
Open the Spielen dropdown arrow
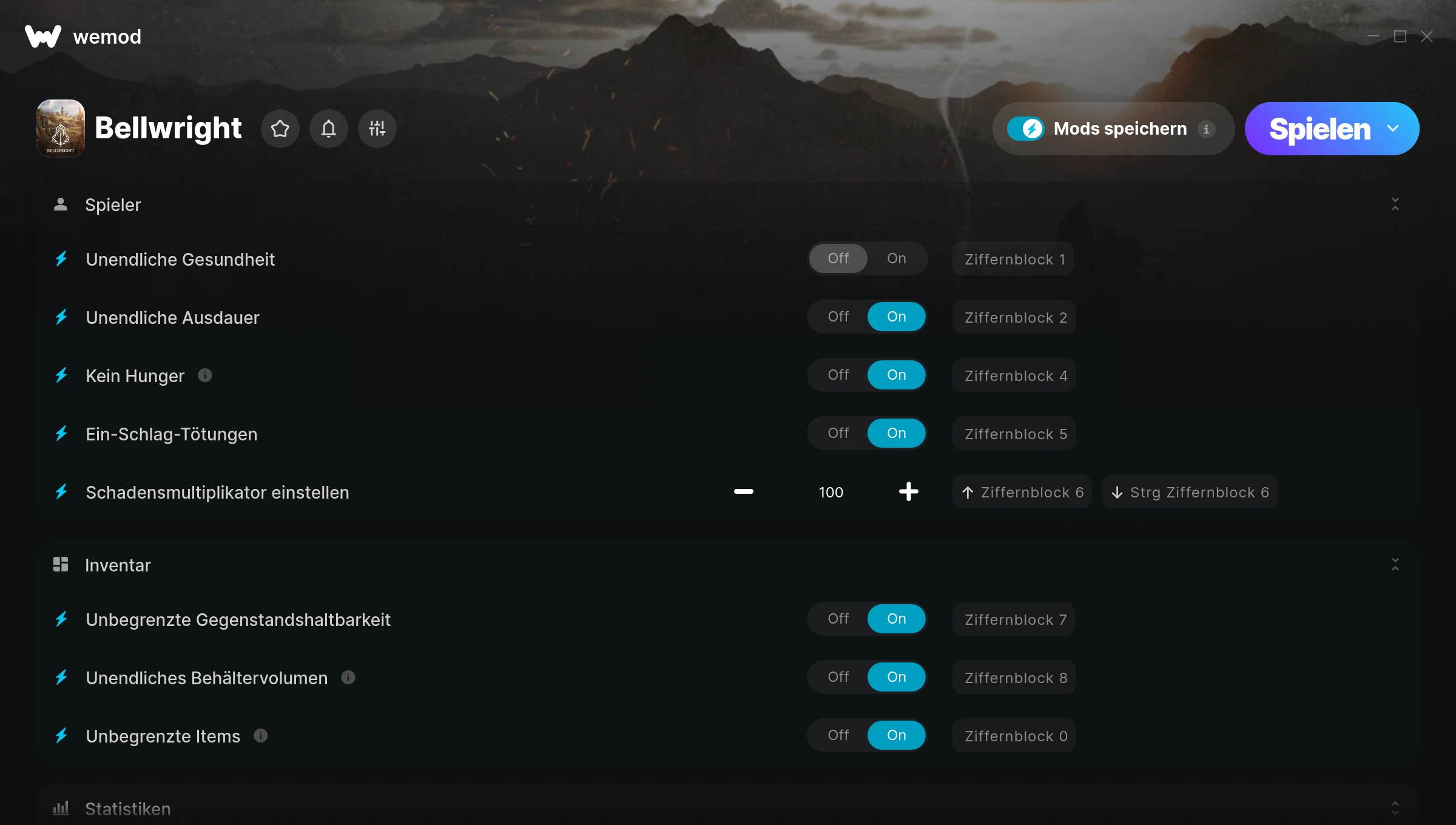point(1393,129)
